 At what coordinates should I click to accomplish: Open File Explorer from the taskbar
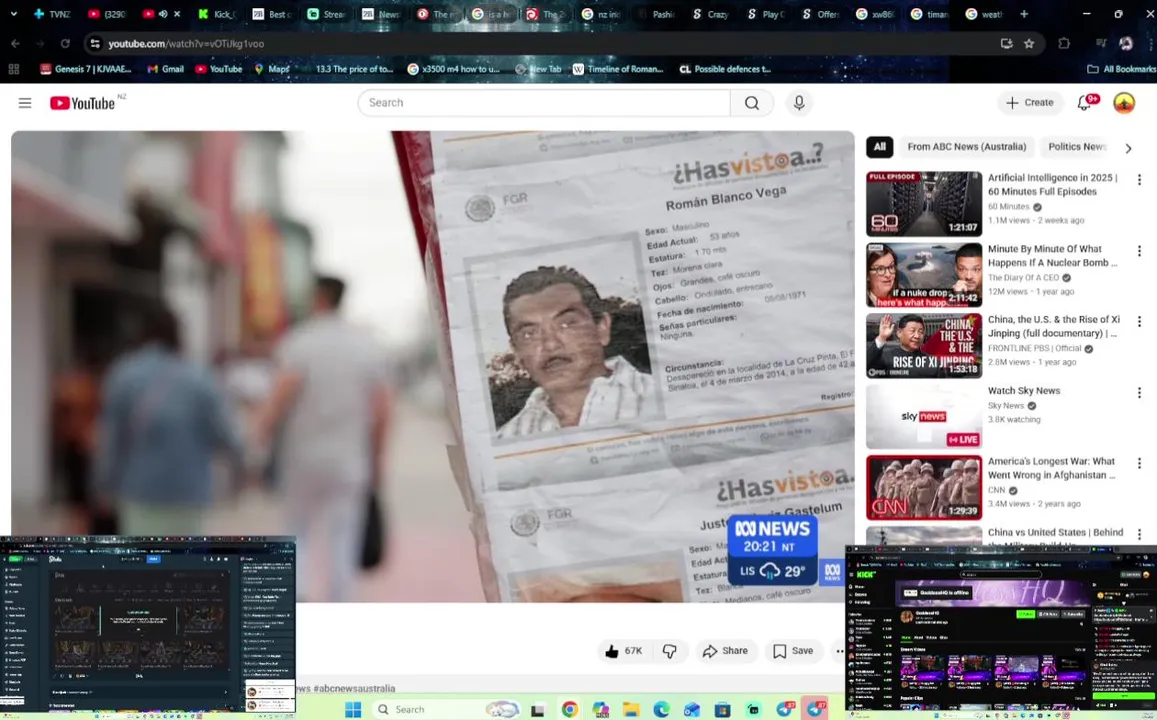pos(631,710)
